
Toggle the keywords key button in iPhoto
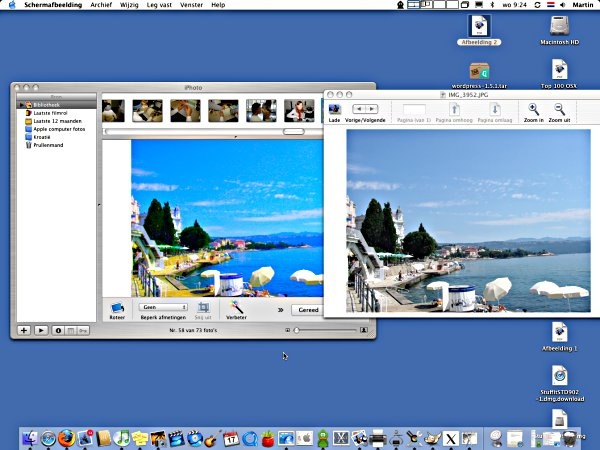83,330
